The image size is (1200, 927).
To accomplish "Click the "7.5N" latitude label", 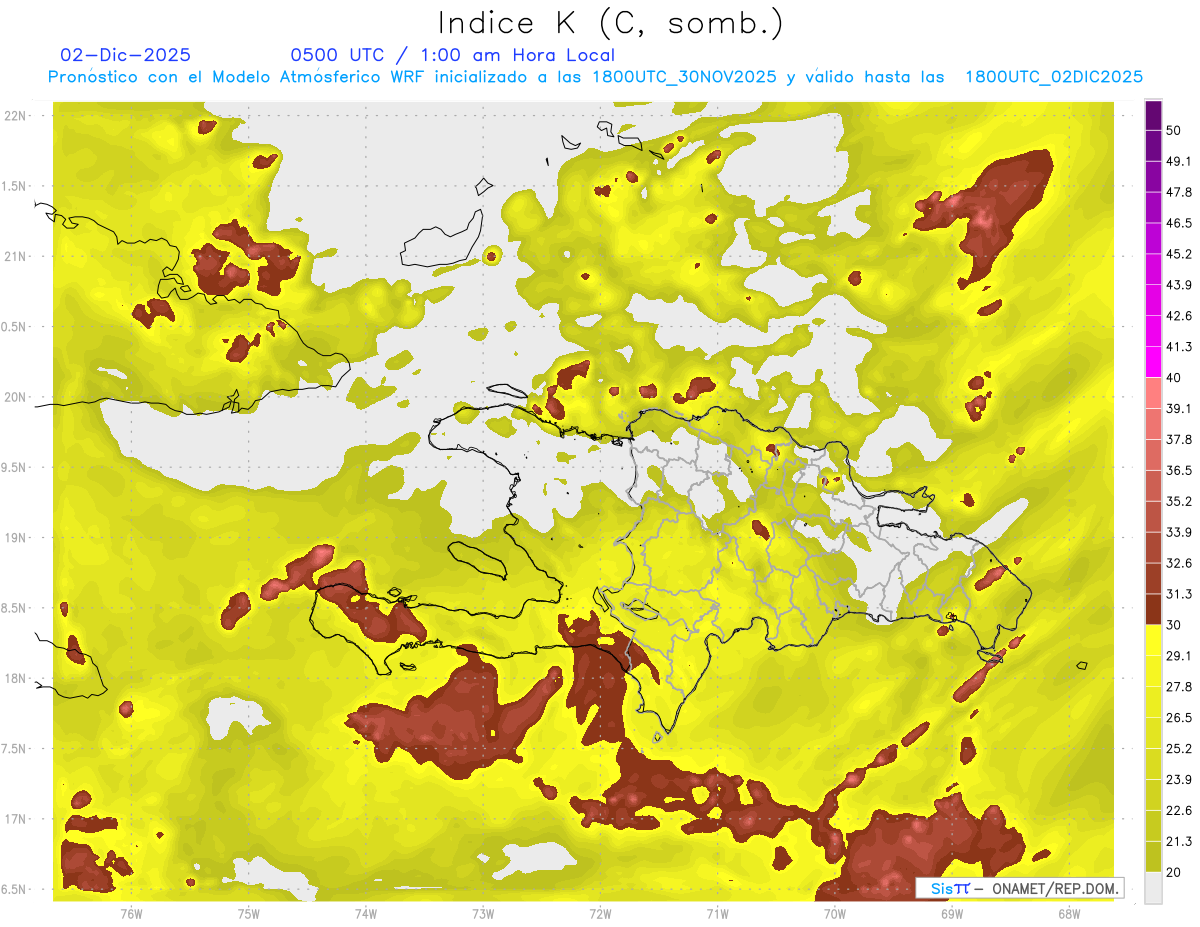I will click(14, 749).
